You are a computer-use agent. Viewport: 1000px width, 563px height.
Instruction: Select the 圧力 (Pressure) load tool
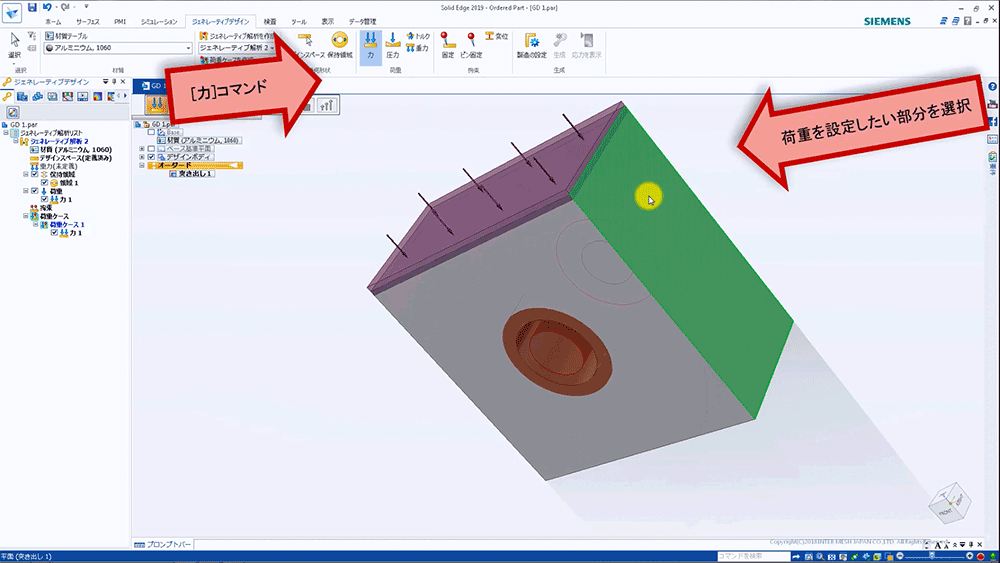point(393,47)
